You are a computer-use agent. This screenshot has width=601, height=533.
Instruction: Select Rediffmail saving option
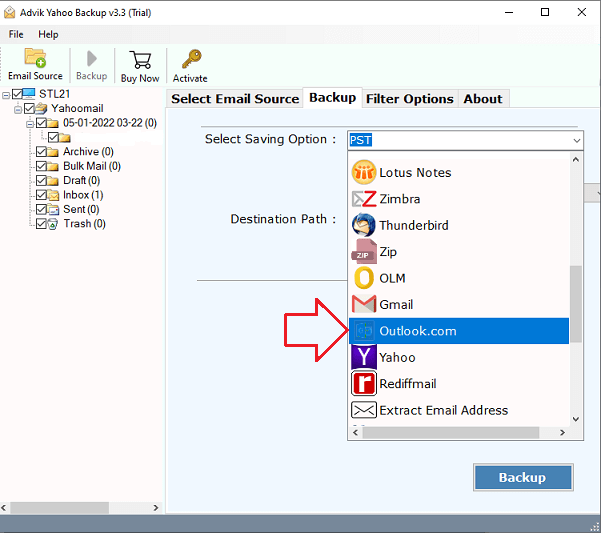tap(458, 384)
